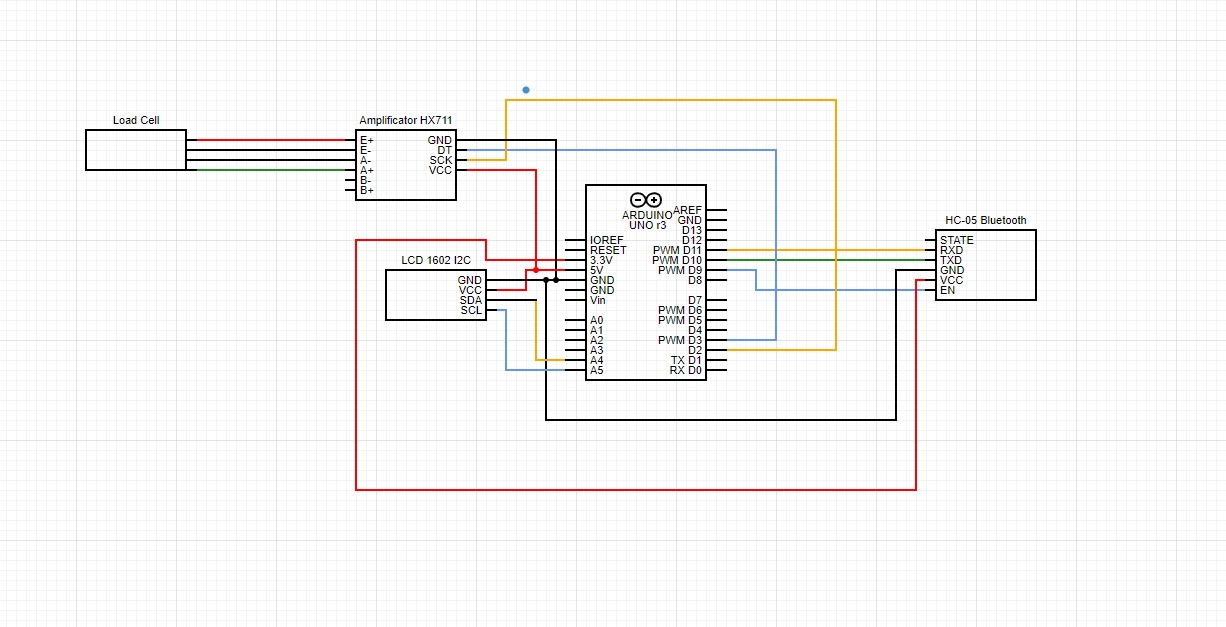Select the E- pin on HX711
The height and width of the screenshot is (627, 1226).
pos(366,150)
